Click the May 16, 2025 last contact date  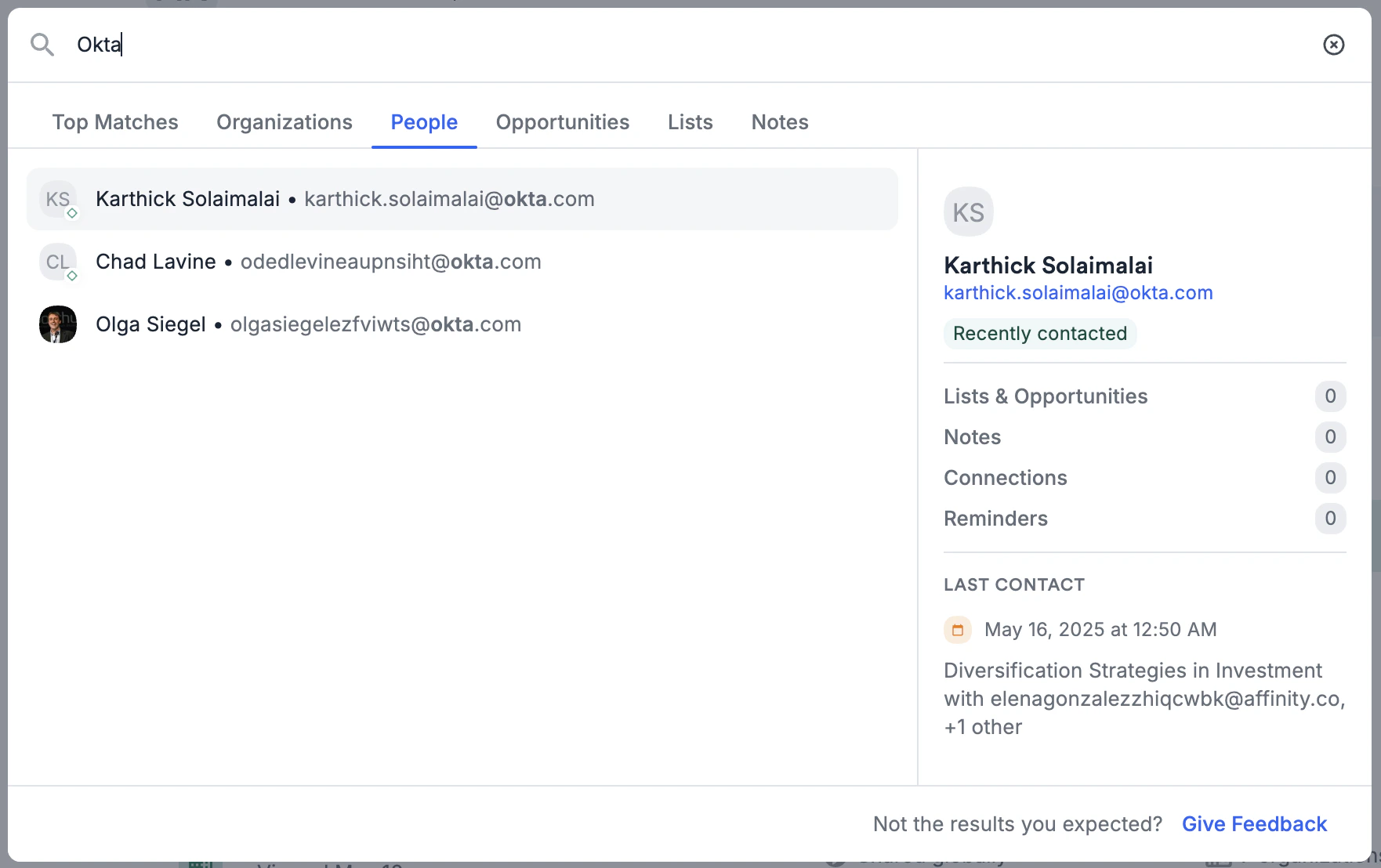pyautogui.click(x=1100, y=630)
